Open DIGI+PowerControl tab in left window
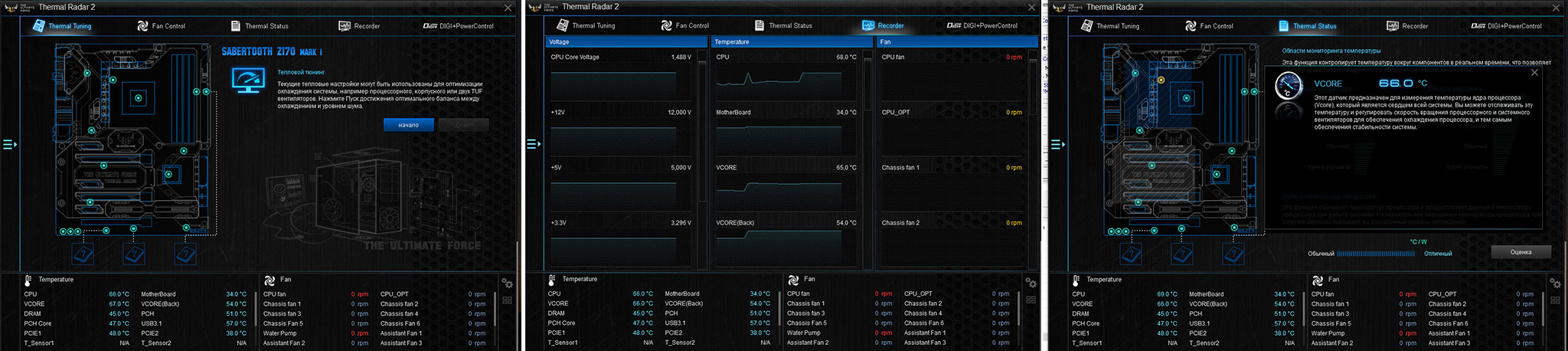This screenshot has height=351, width=1568. tap(459, 26)
